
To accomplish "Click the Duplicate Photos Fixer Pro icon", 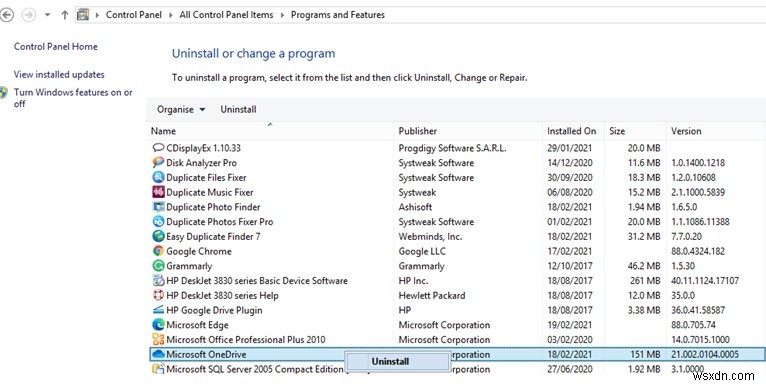I will (x=158, y=221).
